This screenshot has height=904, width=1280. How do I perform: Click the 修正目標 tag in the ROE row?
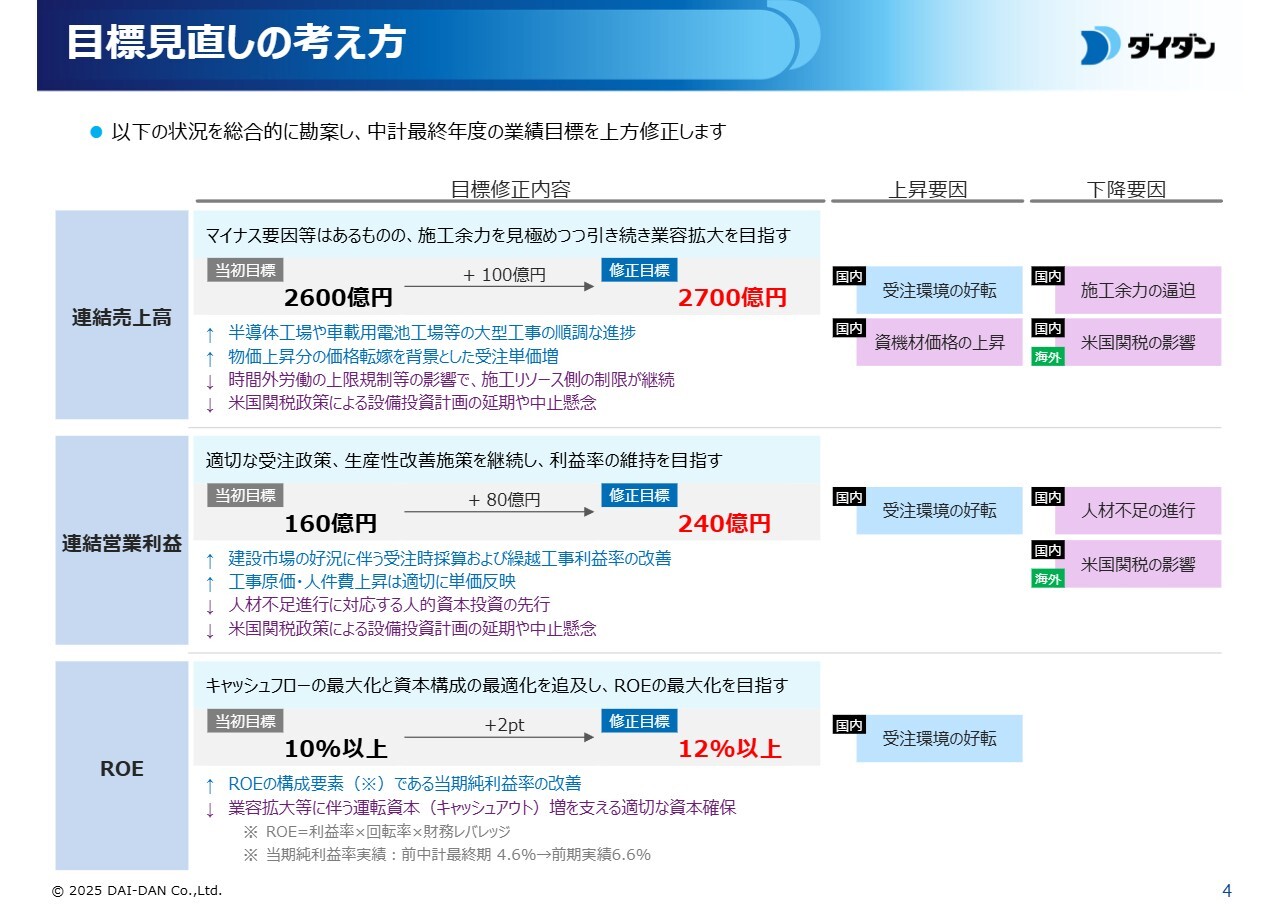coord(639,720)
